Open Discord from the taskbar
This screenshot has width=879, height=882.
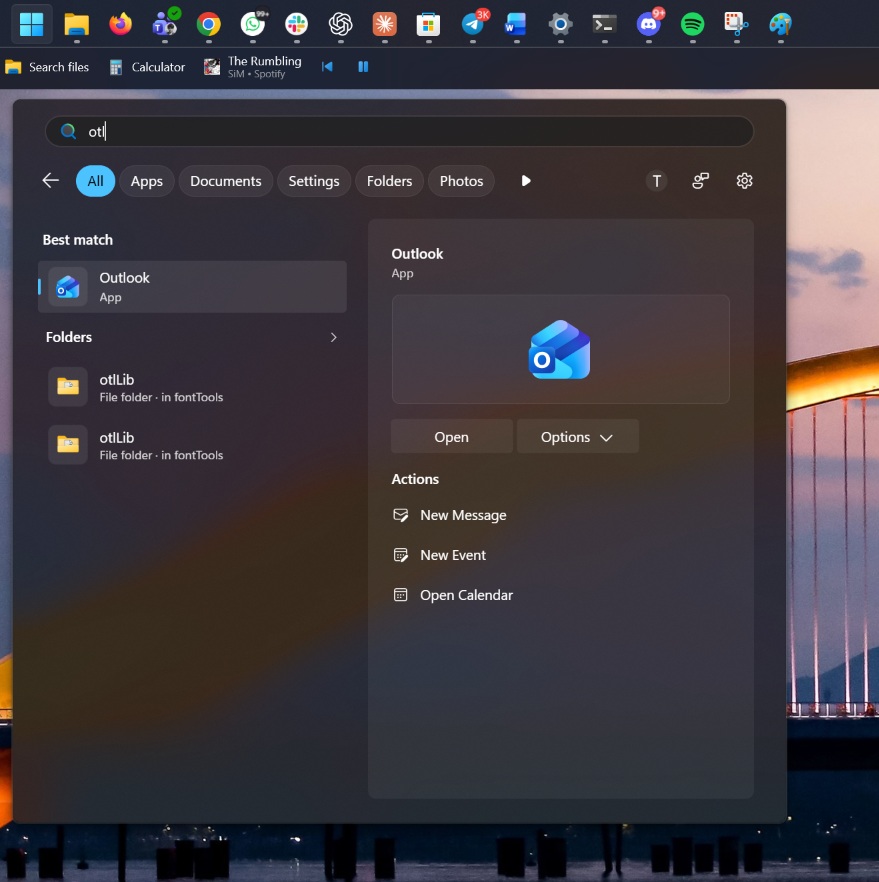649,24
